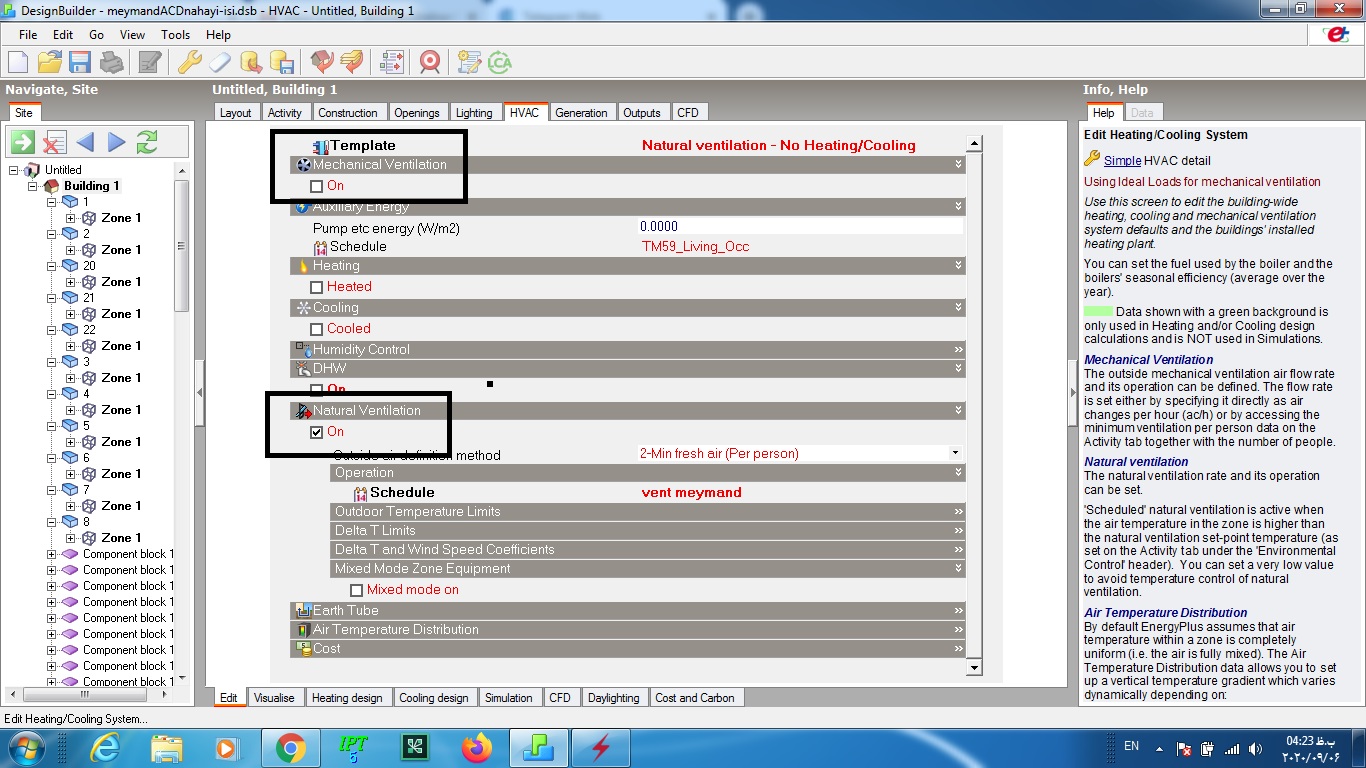
Task: Click the eraser toolbar icon
Action: [220, 62]
